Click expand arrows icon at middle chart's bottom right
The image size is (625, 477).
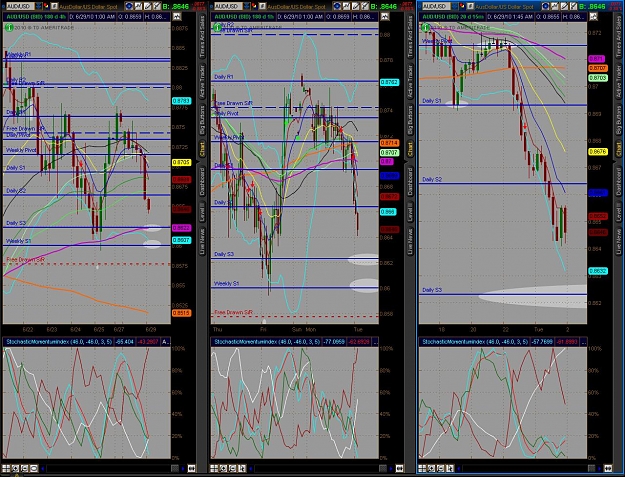pos(399,468)
